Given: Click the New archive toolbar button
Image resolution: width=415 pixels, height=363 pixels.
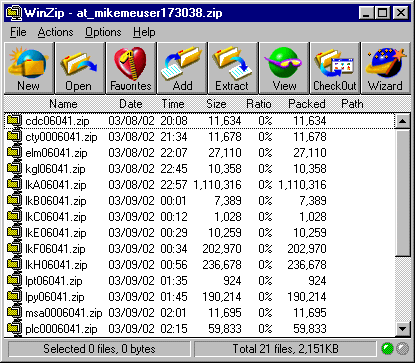Looking at the screenshot, I should [29, 68].
